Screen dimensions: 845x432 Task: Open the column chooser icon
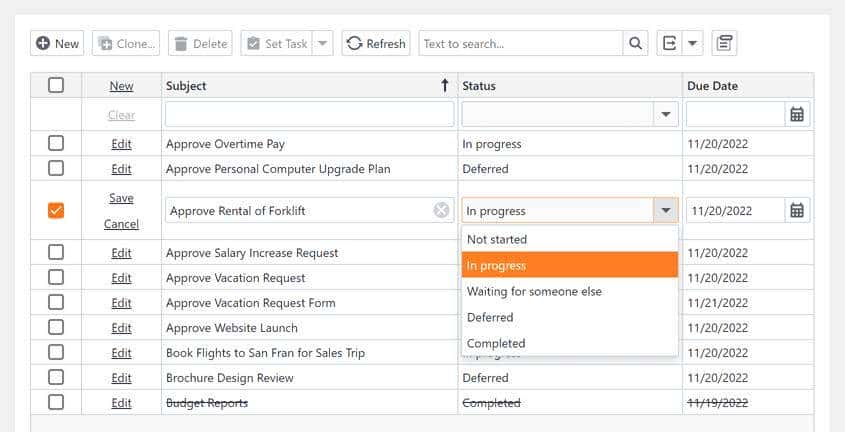725,43
